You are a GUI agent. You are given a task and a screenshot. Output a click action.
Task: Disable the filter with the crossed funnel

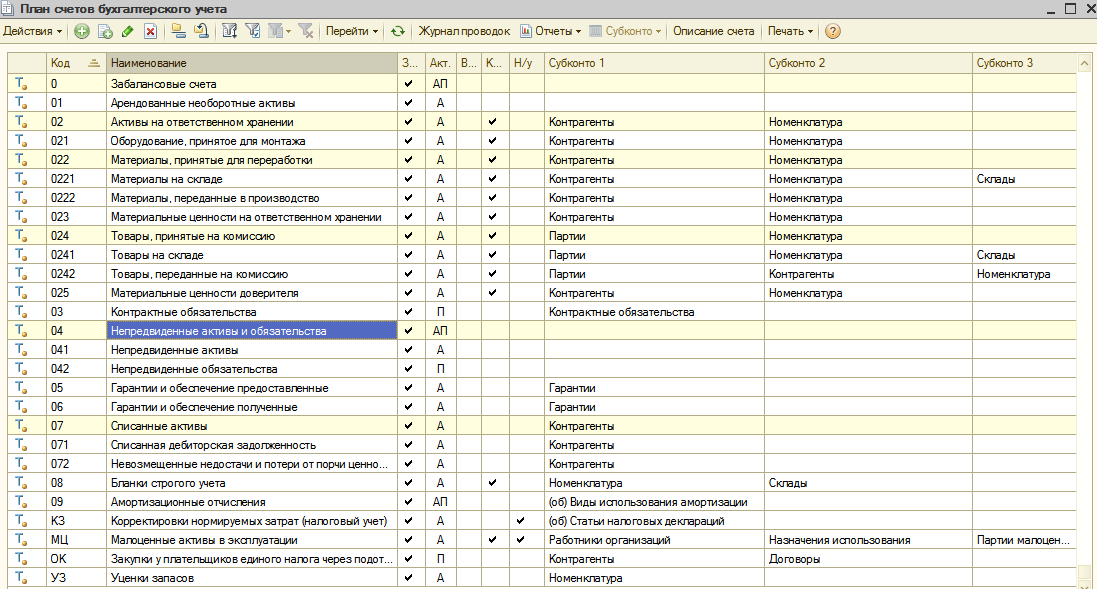[306, 31]
